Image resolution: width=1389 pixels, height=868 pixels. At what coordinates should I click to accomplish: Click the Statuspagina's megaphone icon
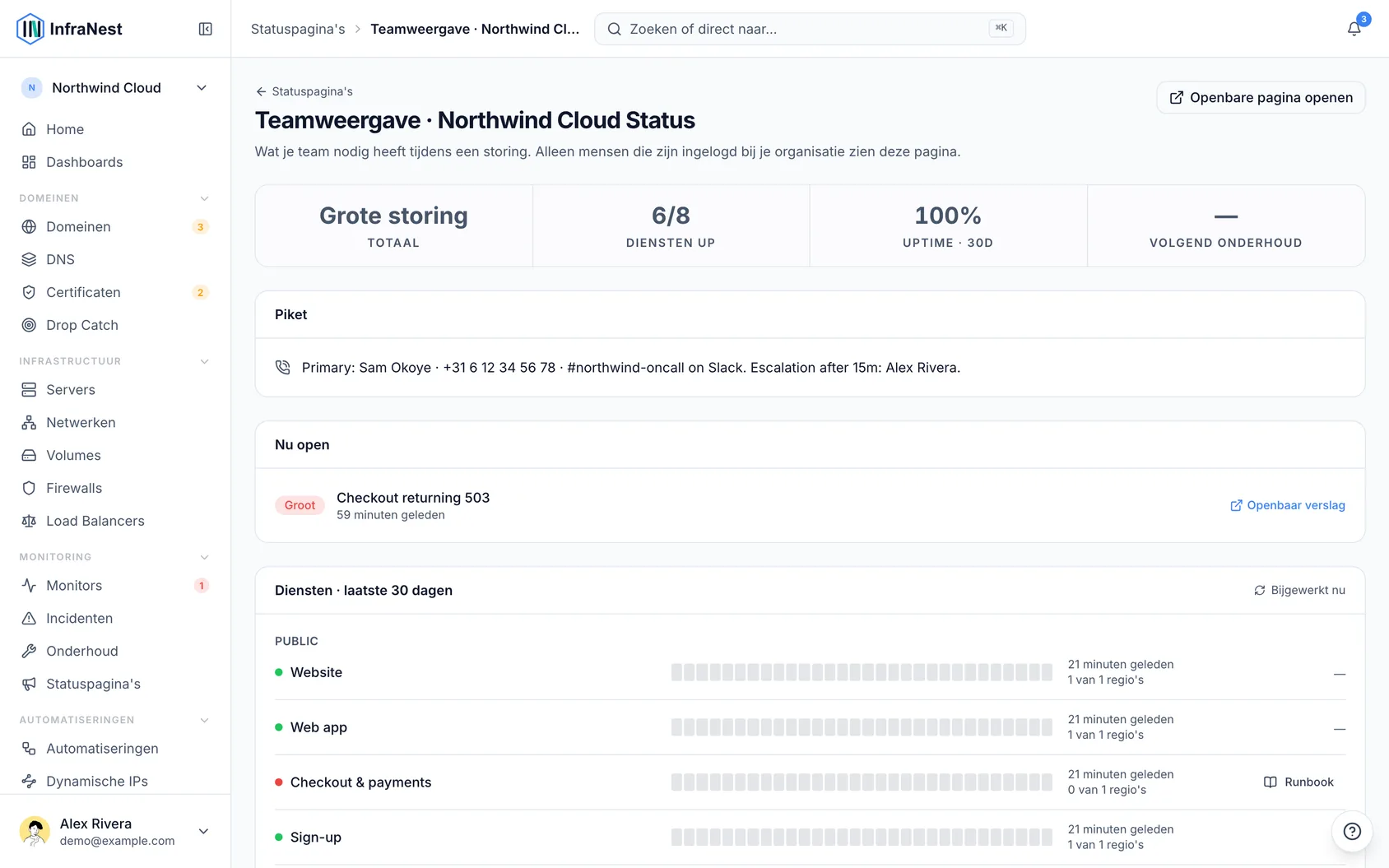[x=29, y=684]
